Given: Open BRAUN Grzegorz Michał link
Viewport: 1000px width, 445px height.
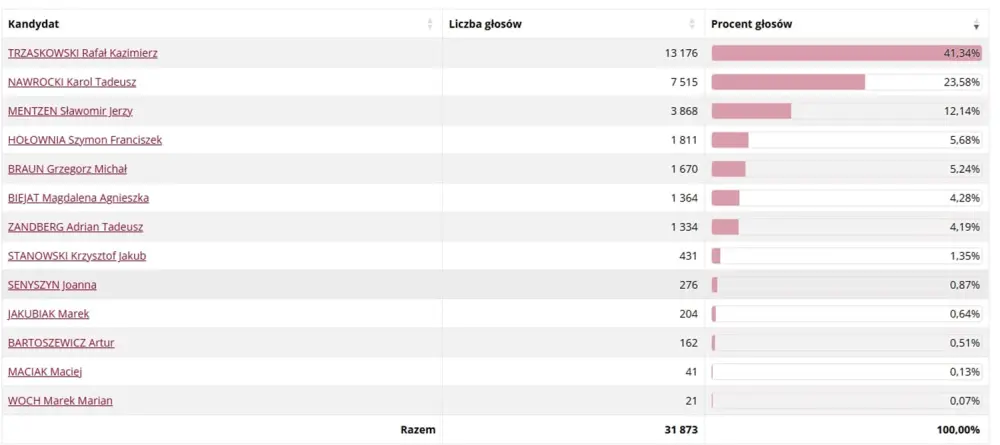Looking at the screenshot, I should pos(68,169).
